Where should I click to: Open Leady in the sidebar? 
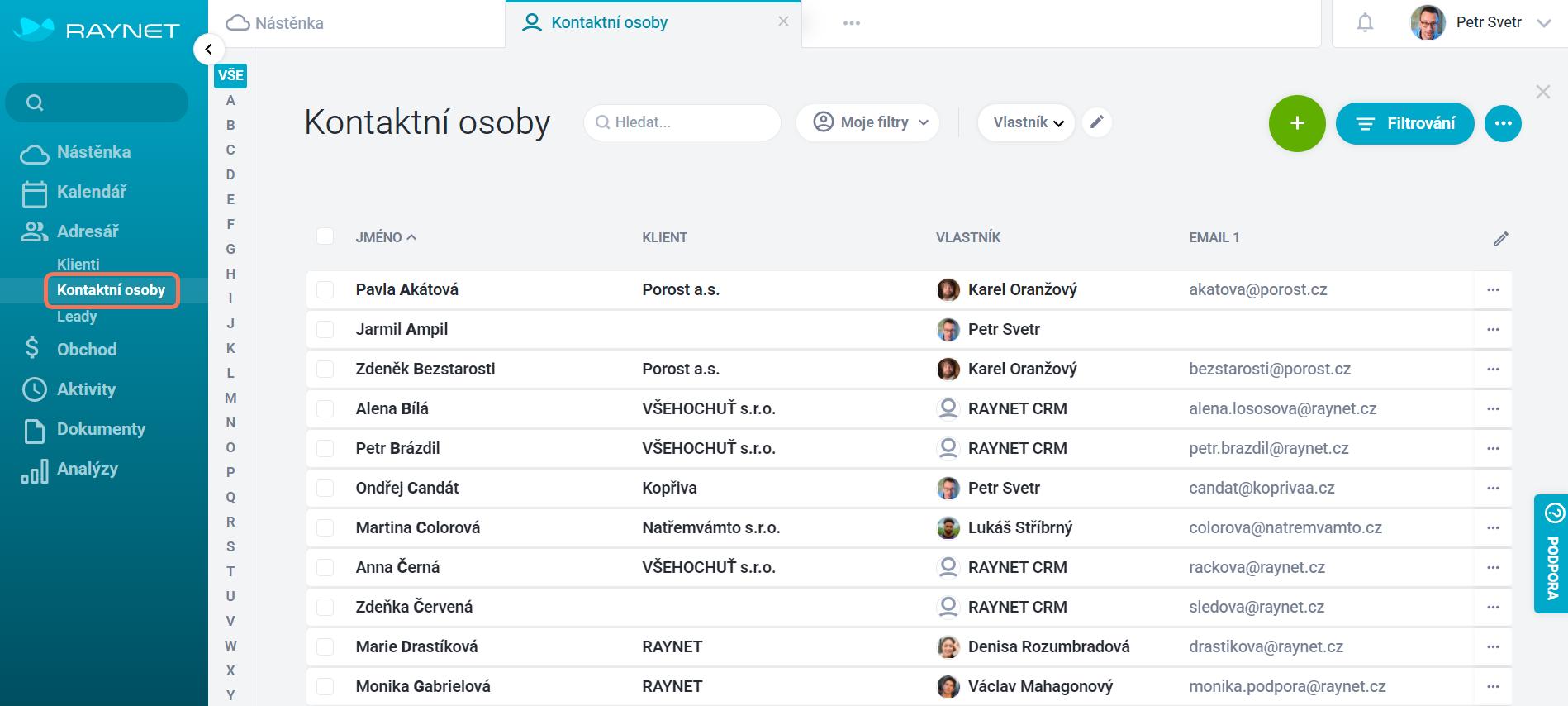tap(77, 317)
